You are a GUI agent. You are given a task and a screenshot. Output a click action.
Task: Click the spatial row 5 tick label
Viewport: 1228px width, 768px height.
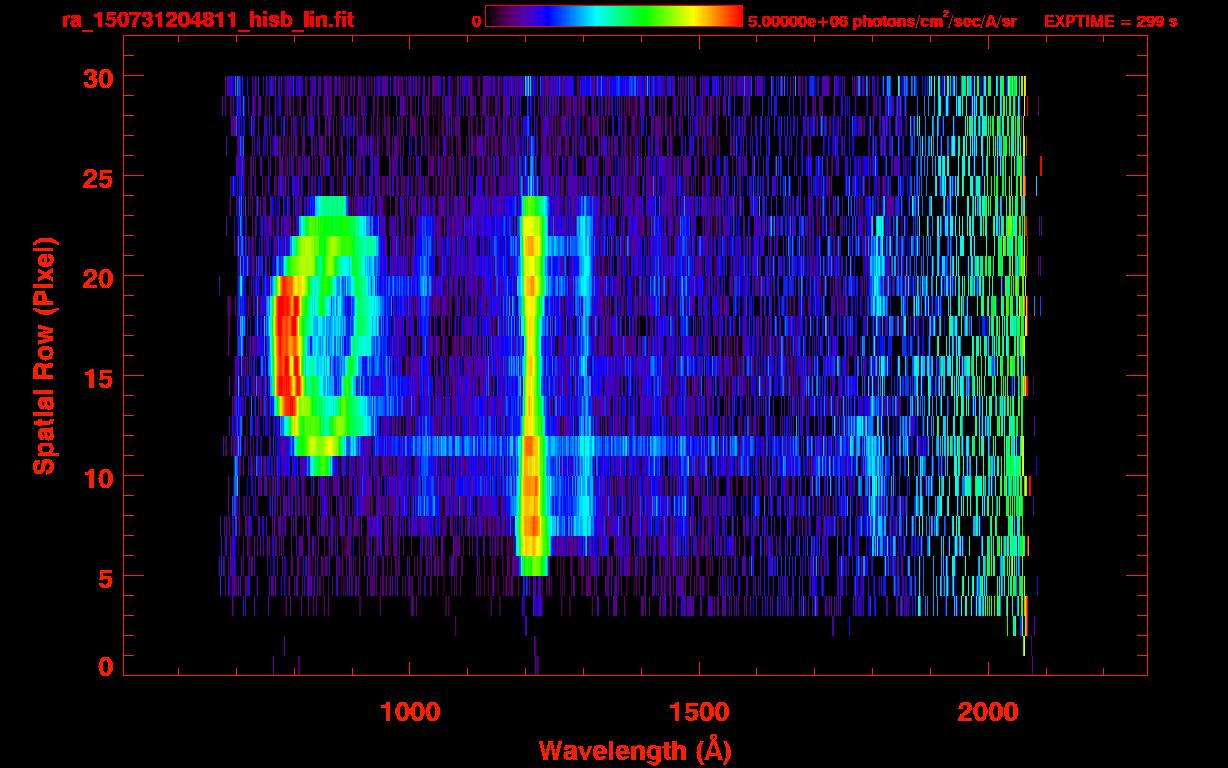106,577
